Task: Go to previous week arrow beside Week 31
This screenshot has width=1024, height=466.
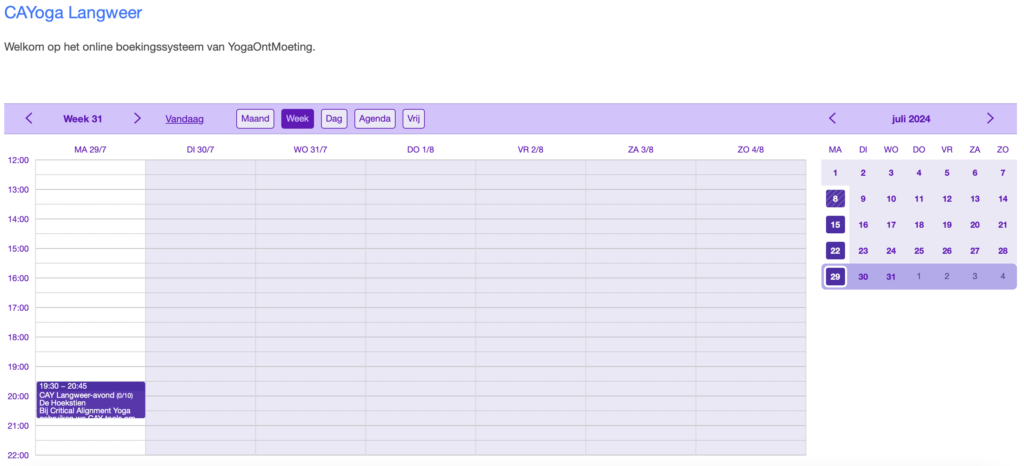Action: coord(29,118)
